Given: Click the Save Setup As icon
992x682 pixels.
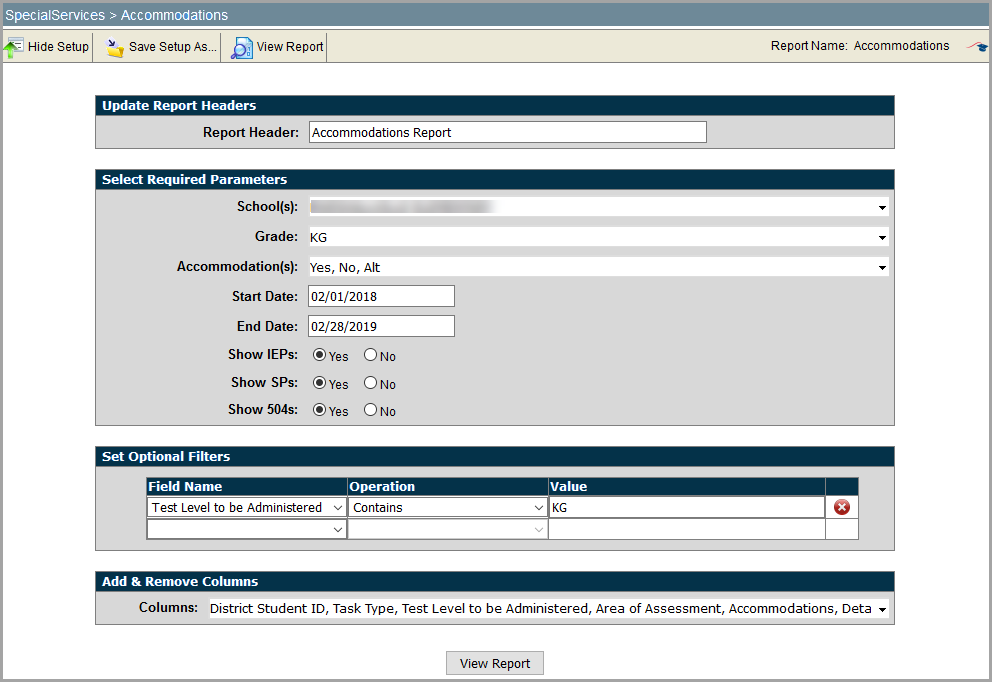Looking at the screenshot, I should 115,47.
